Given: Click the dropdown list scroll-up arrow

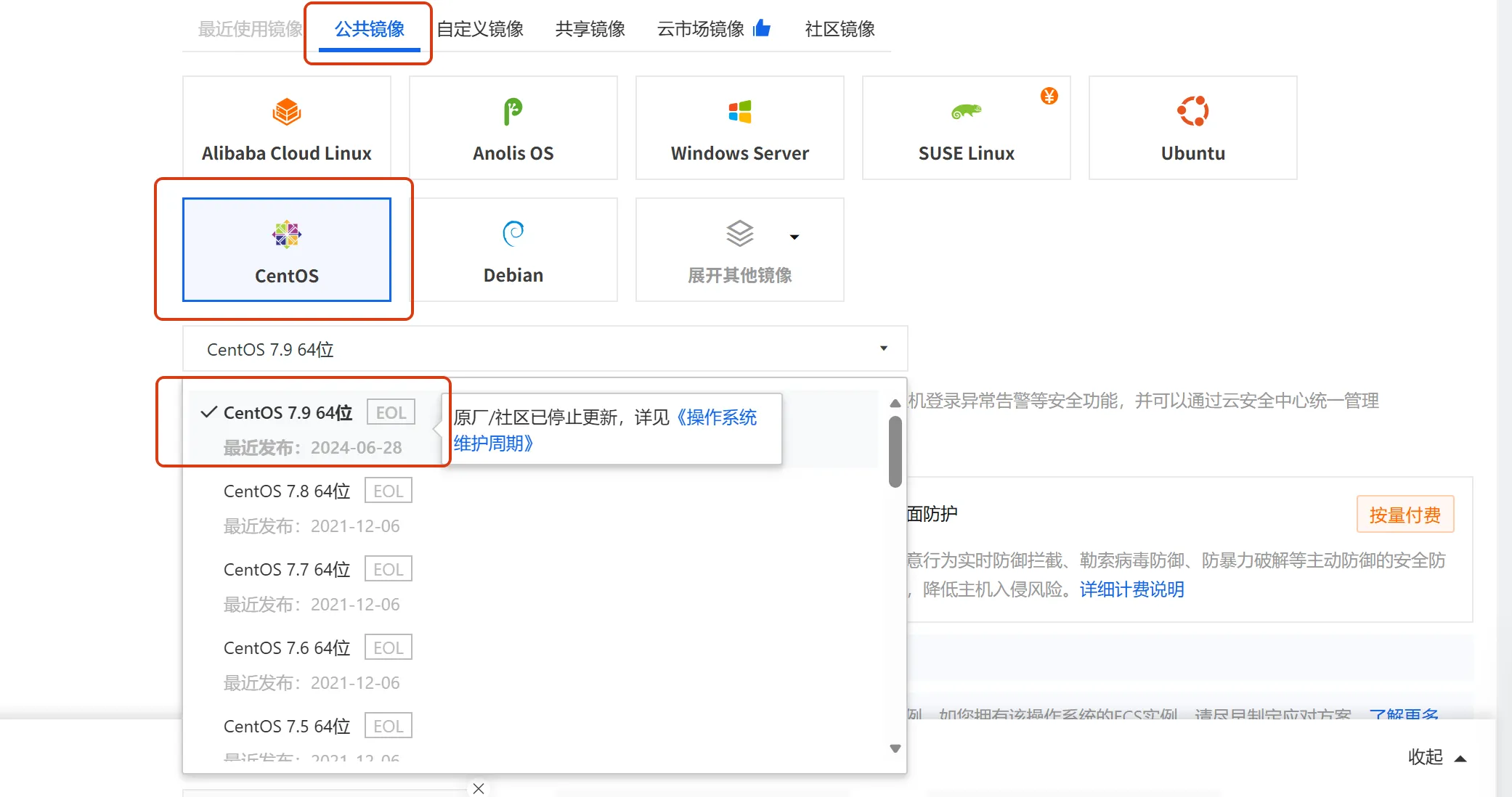Looking at the screenshot, I should [x=895, y=403].
